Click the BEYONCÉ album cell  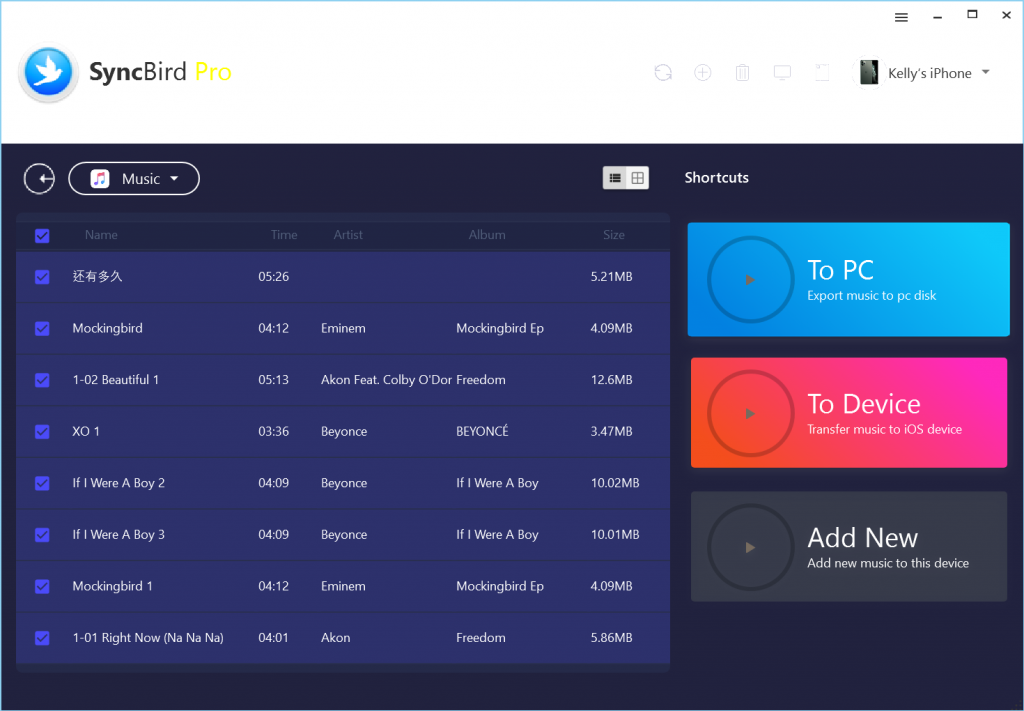click(x=482, y=431)
